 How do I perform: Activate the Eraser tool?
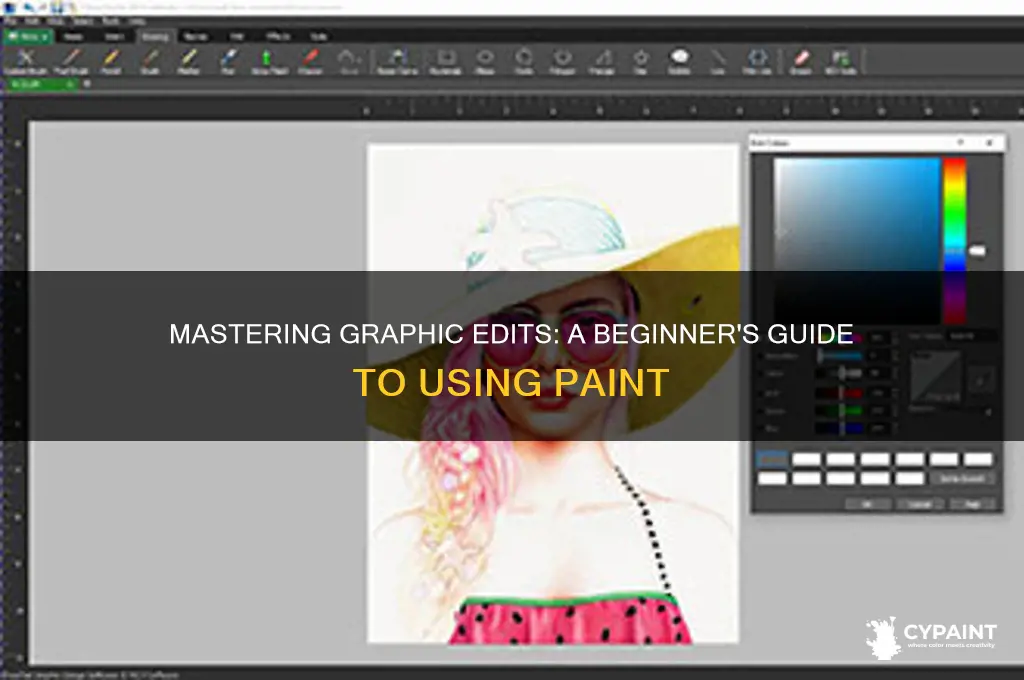coord(801,62)
